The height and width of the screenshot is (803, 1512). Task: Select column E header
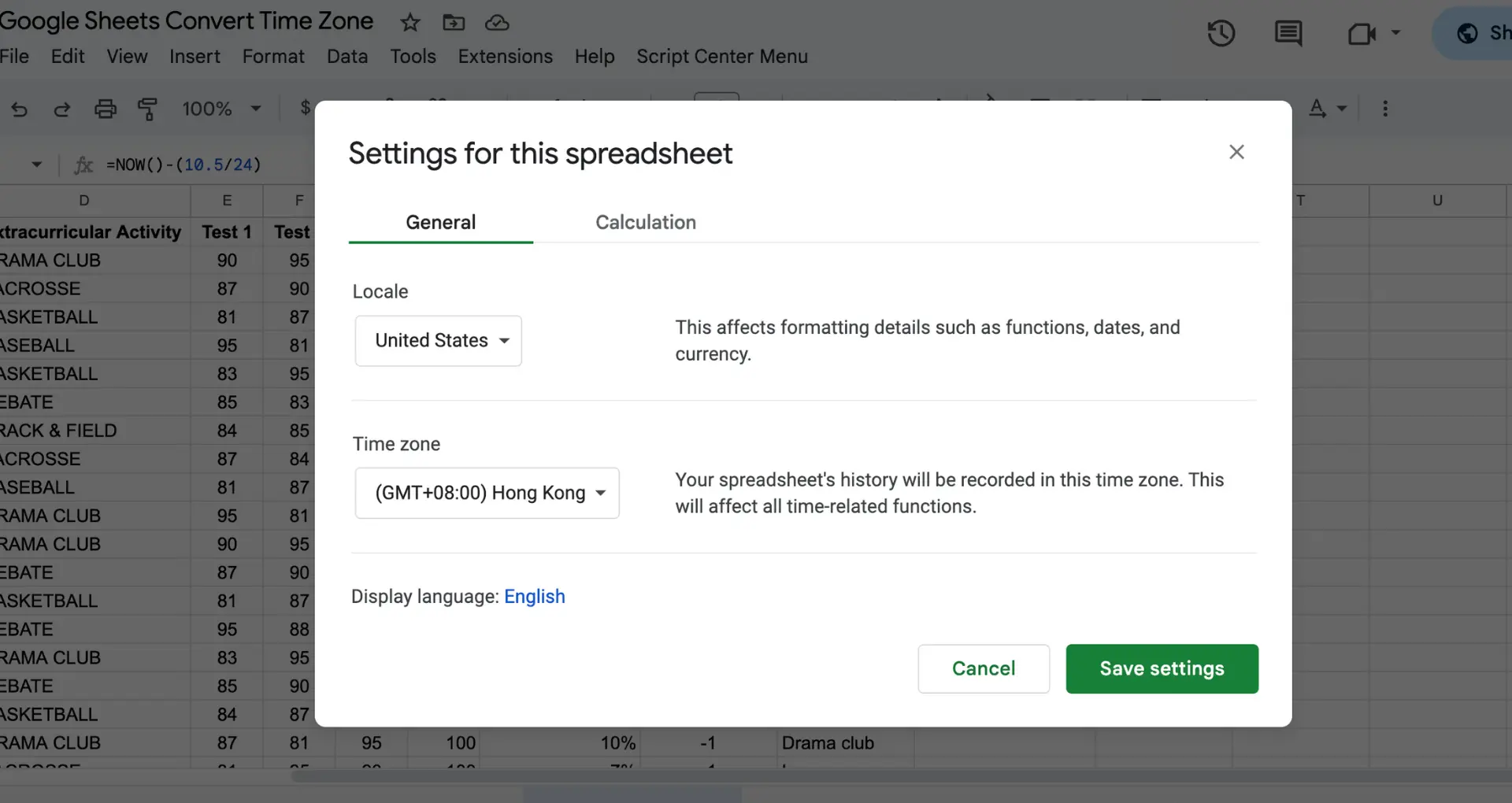tap(227, 201)
